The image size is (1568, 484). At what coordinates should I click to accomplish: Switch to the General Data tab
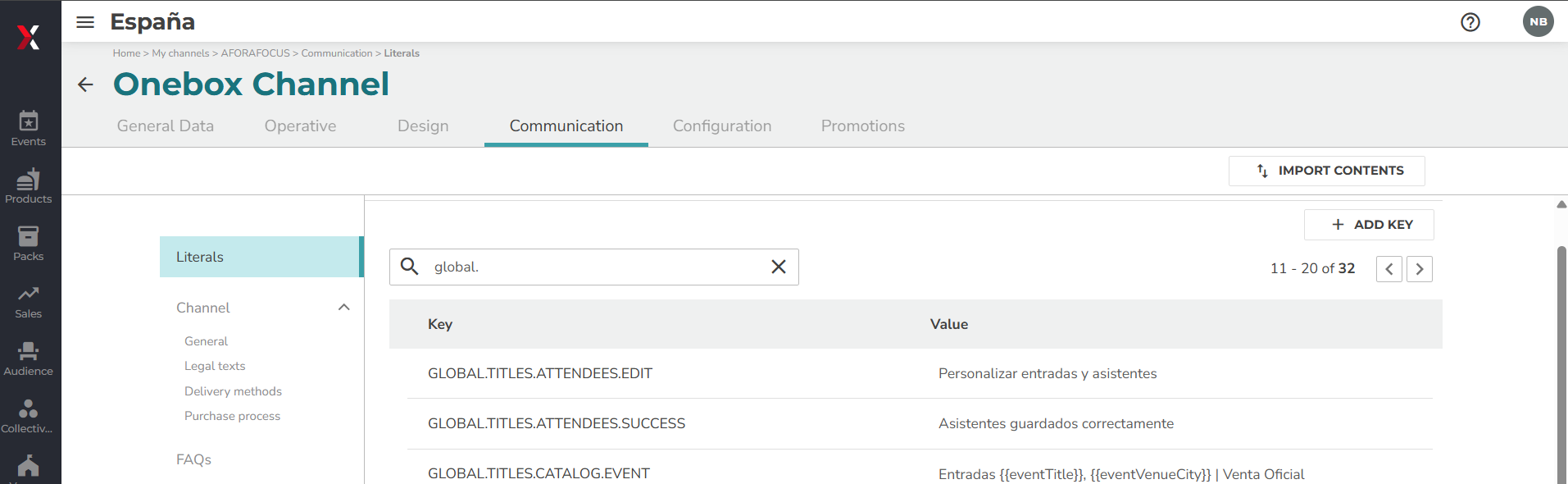tap(166, 126)
